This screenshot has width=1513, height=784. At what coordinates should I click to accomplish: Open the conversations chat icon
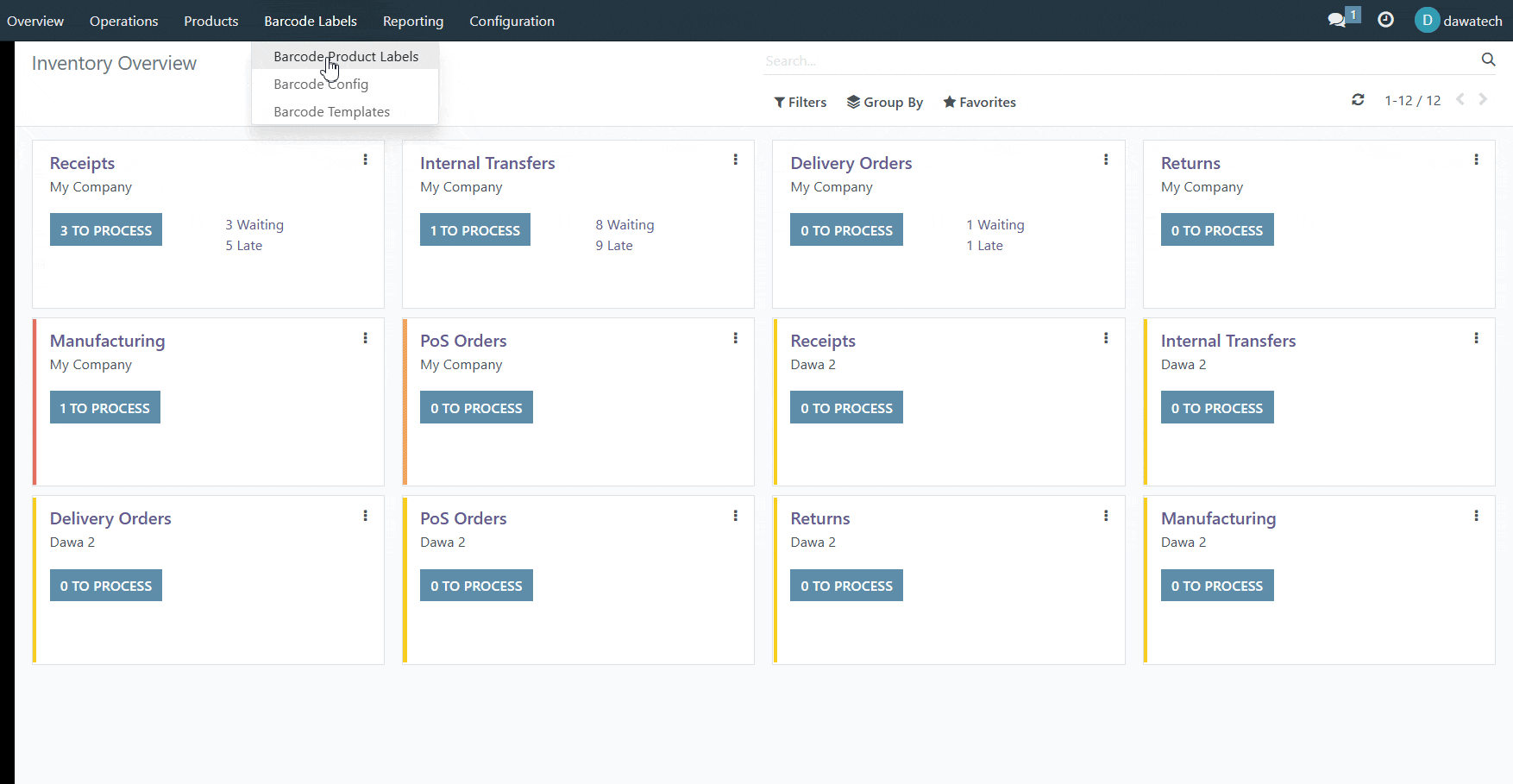pos(1338,20)
